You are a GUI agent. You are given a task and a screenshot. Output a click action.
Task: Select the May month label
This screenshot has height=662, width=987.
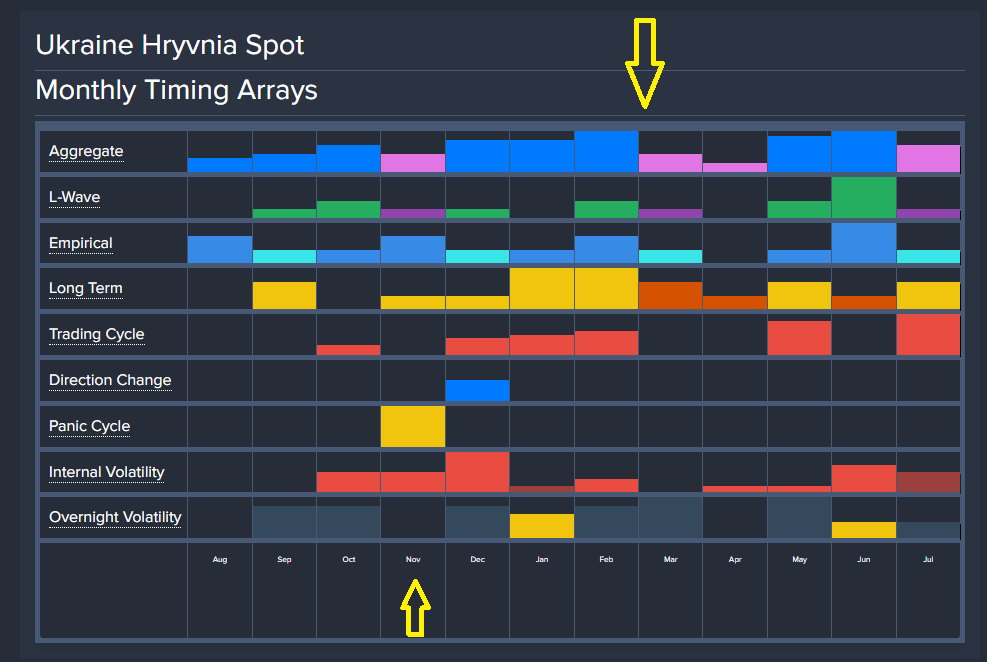click(799, 559)
